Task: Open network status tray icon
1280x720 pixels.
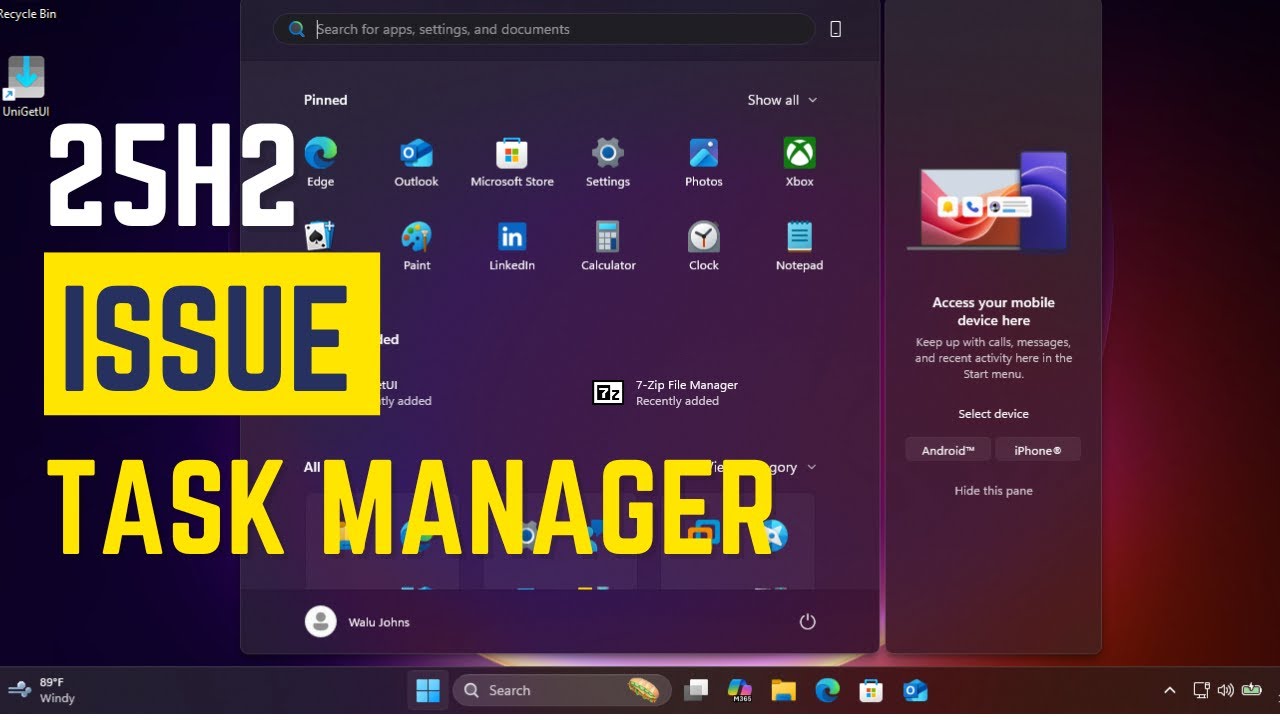Action: (1201, 690)
